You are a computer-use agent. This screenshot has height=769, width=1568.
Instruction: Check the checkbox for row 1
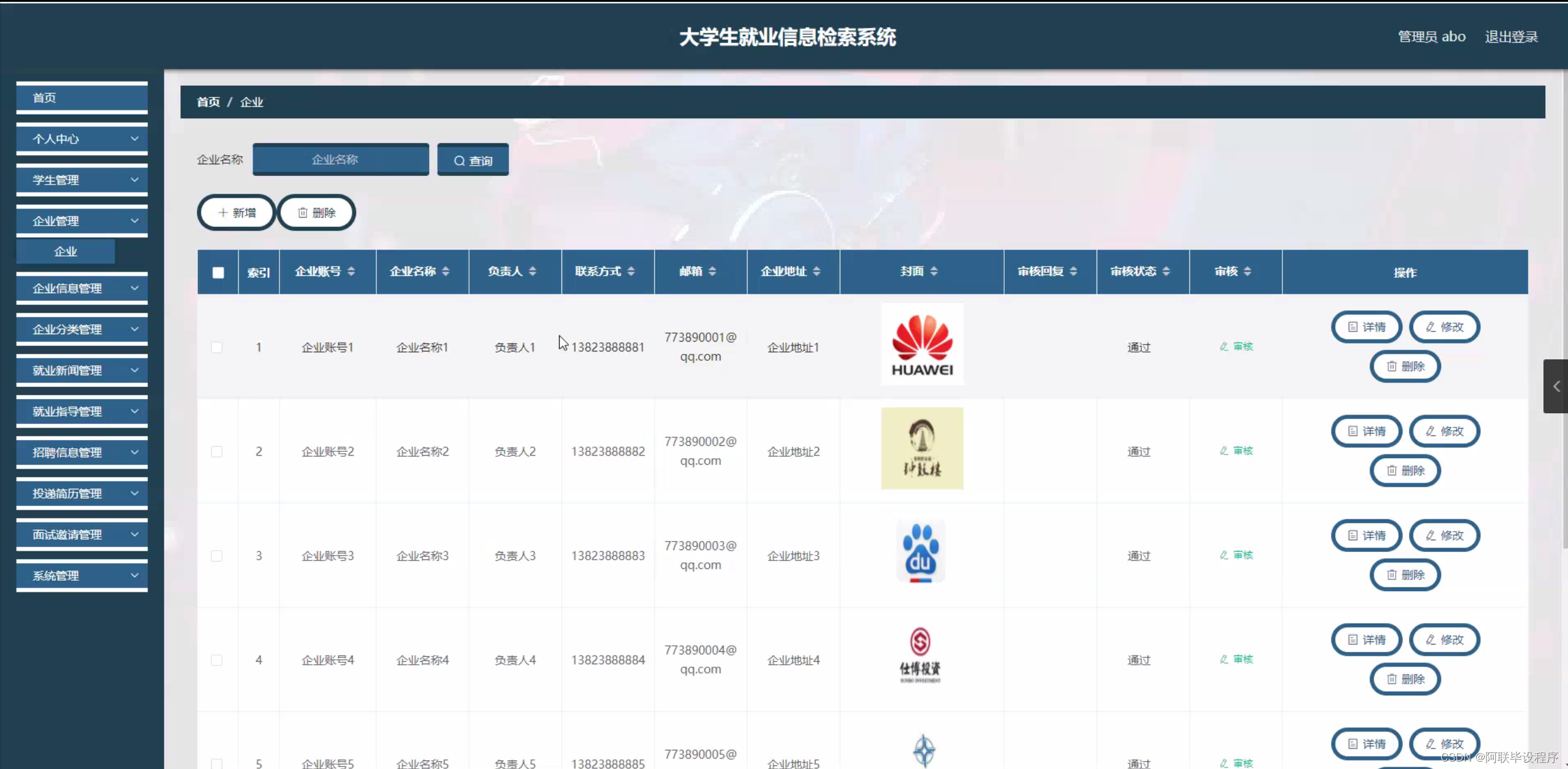[x=216, y=348]
